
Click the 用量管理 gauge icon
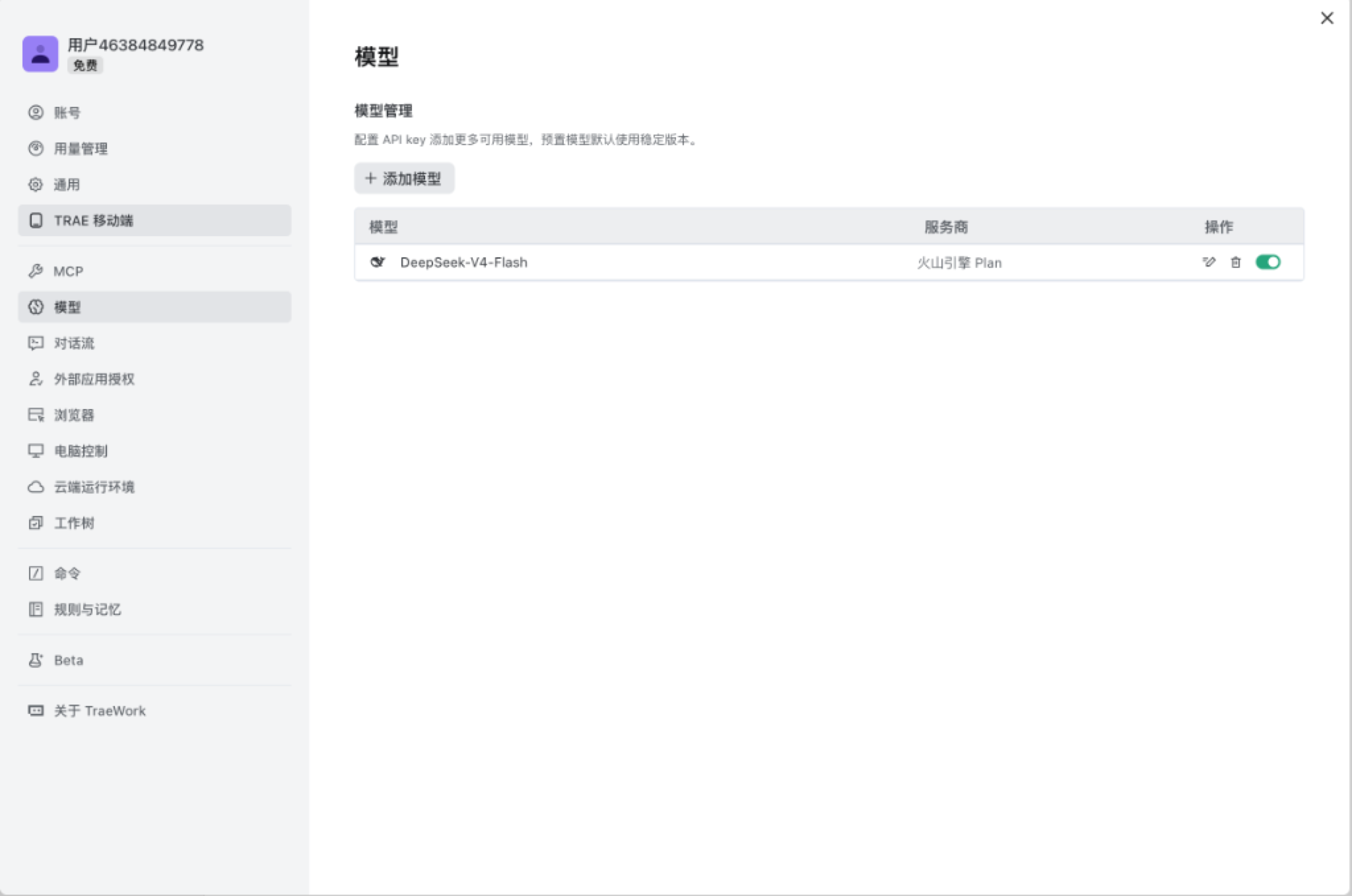pos(36,148)
